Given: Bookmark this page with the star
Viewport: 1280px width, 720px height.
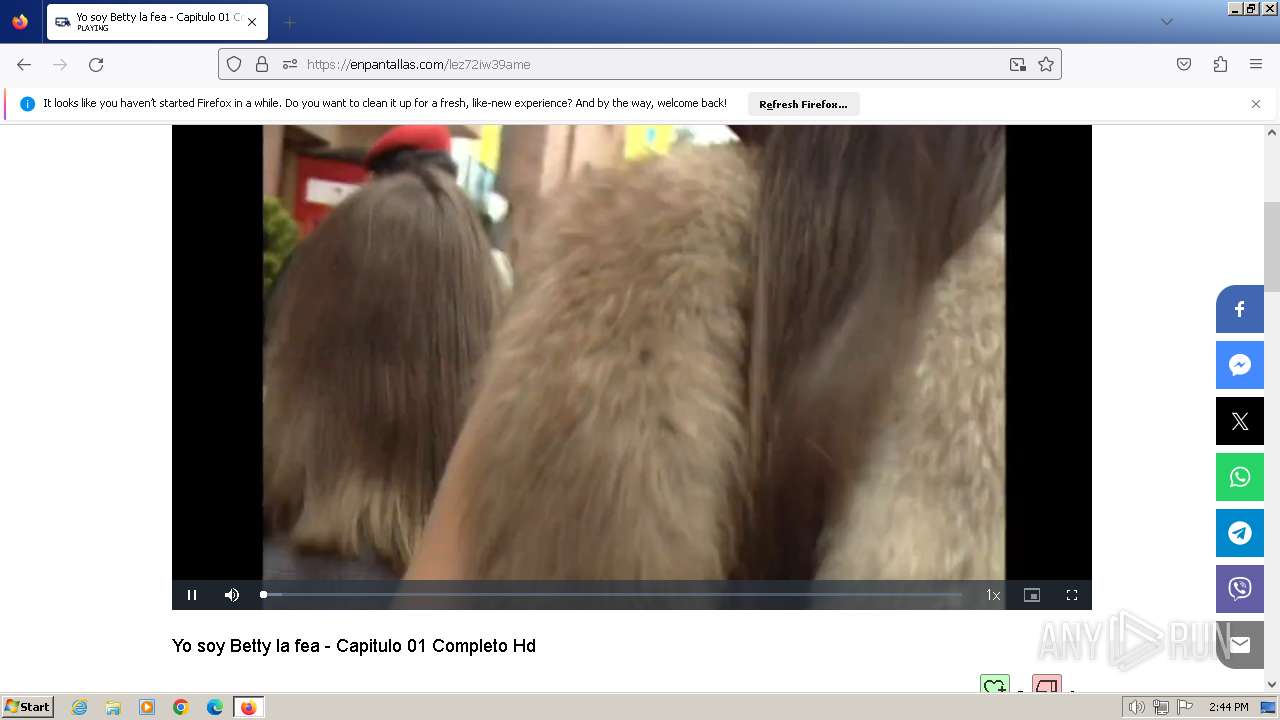Looking at the screenshot, I should click(1046, 64).
